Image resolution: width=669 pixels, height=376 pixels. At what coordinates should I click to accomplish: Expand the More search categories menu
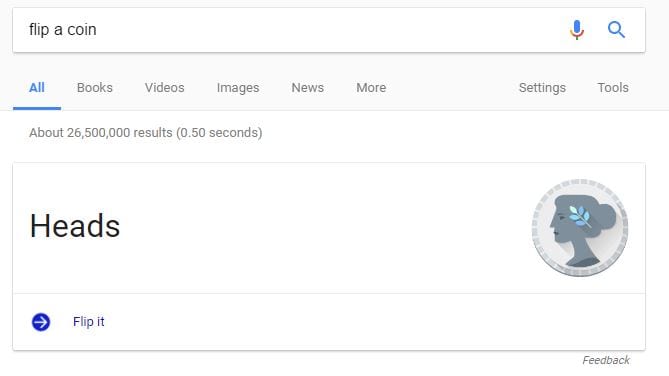(x=371, y=87)
